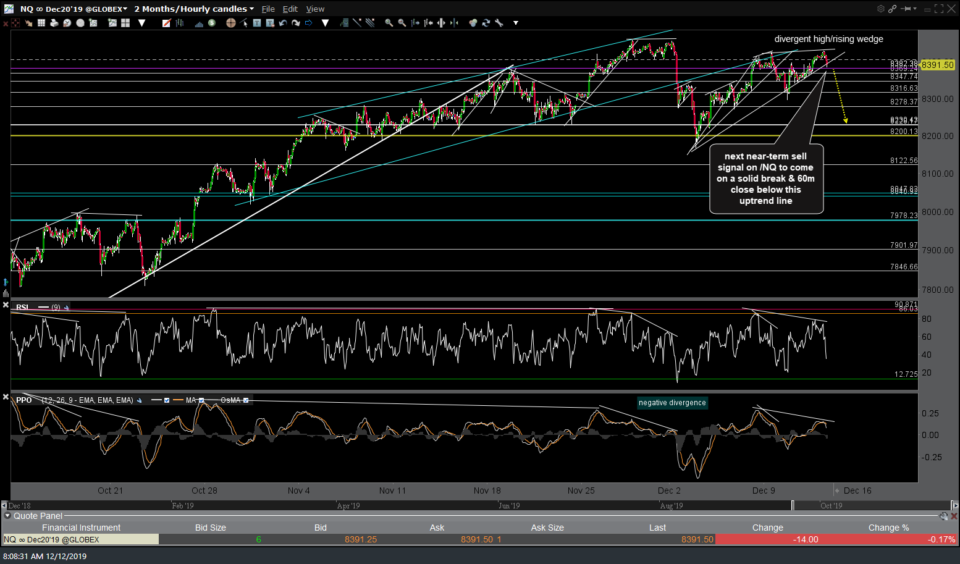960x564 pixels.
Task: Click the chart app logo icon
Action: pos(9,9)
